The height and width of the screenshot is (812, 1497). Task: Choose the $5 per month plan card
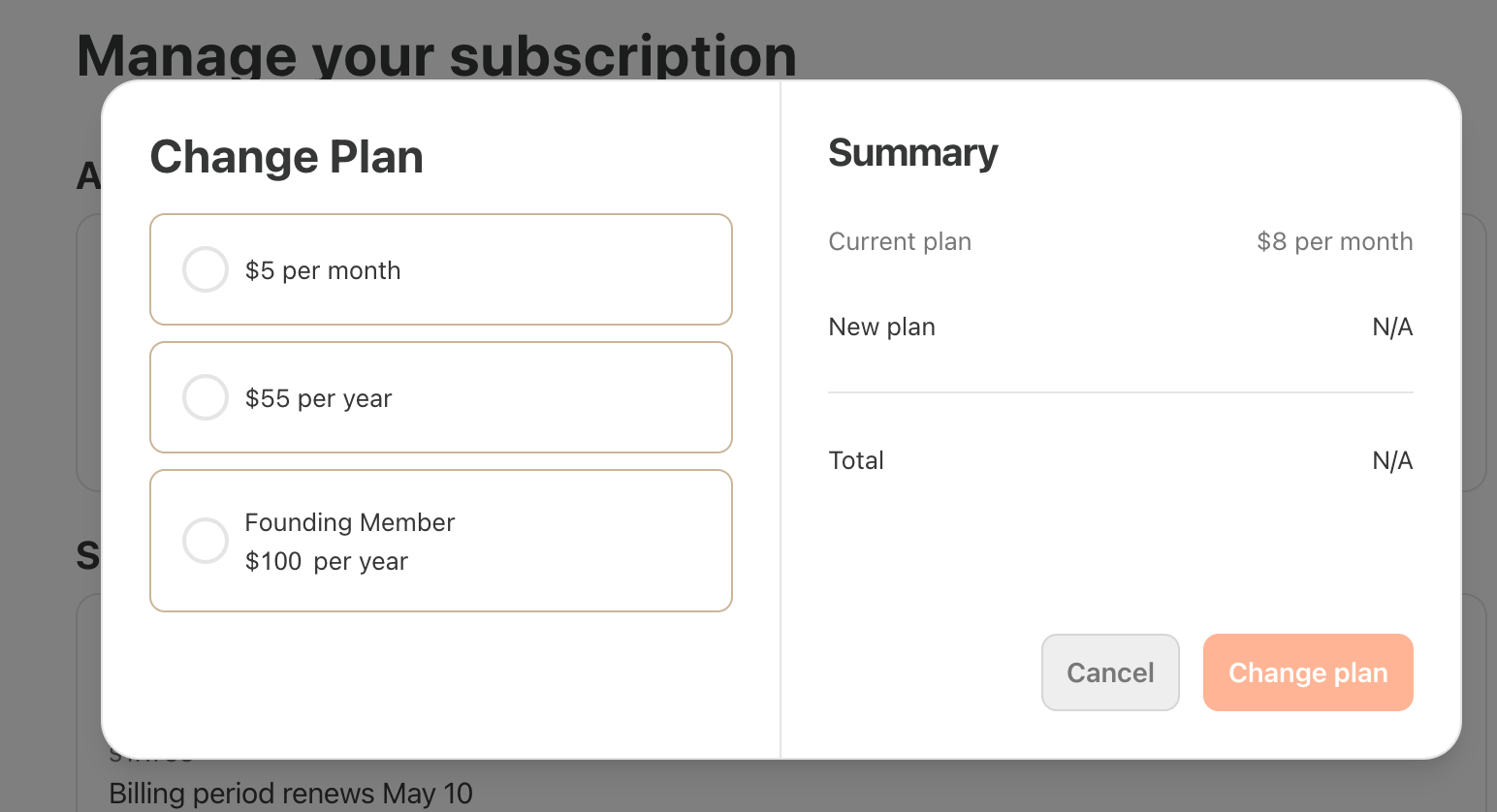[x=441, y=269]
